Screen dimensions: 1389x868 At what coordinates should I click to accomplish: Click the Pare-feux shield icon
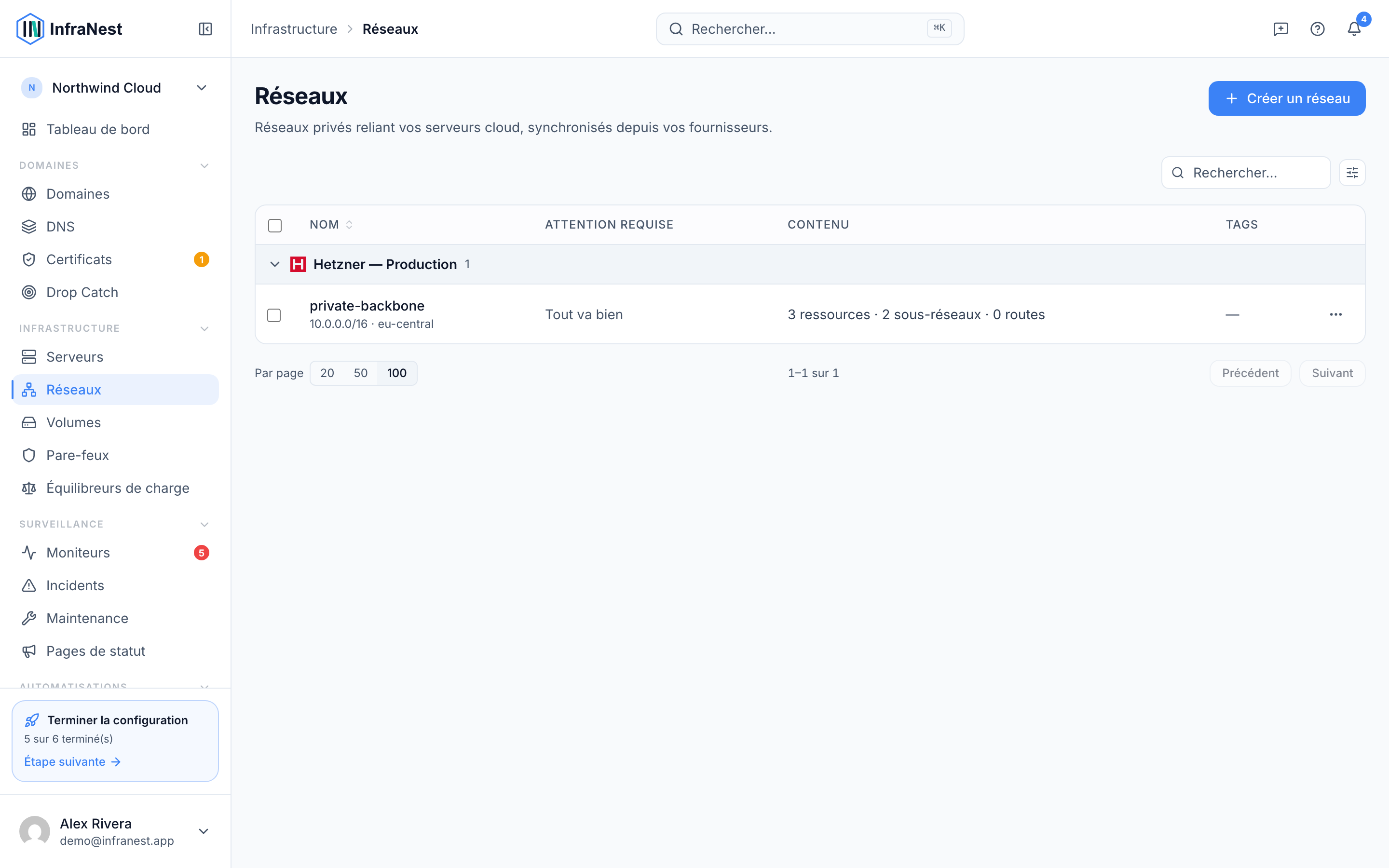[x=29, y=455]
